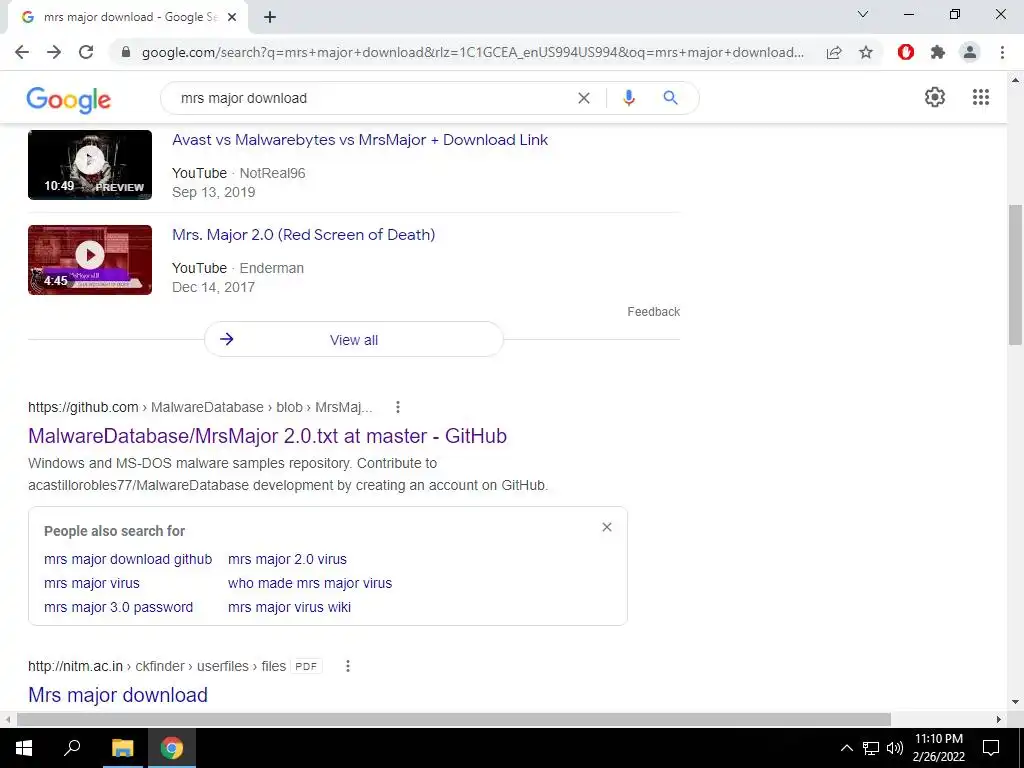
Task: Open the clock showing 11:10 PM
Action: pyautogui.click(x=938, y=748)
